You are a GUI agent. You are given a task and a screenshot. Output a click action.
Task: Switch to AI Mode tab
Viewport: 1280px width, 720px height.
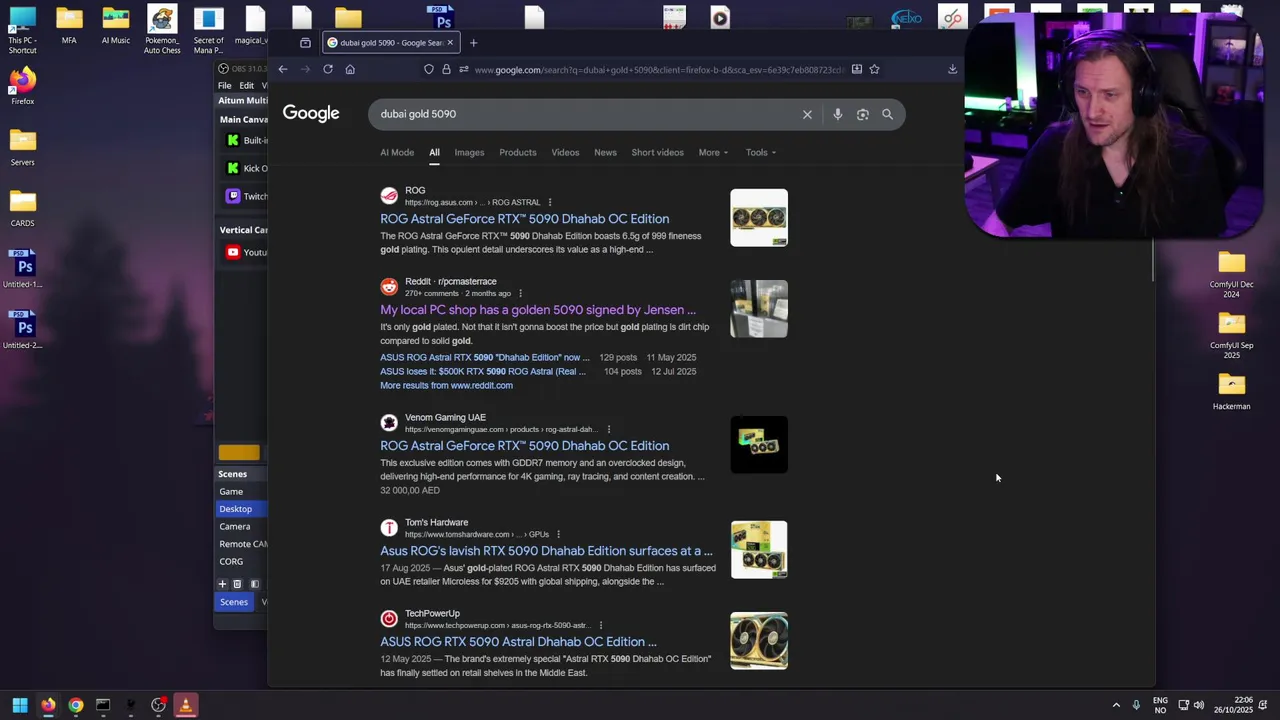click(x=397, y=152)
